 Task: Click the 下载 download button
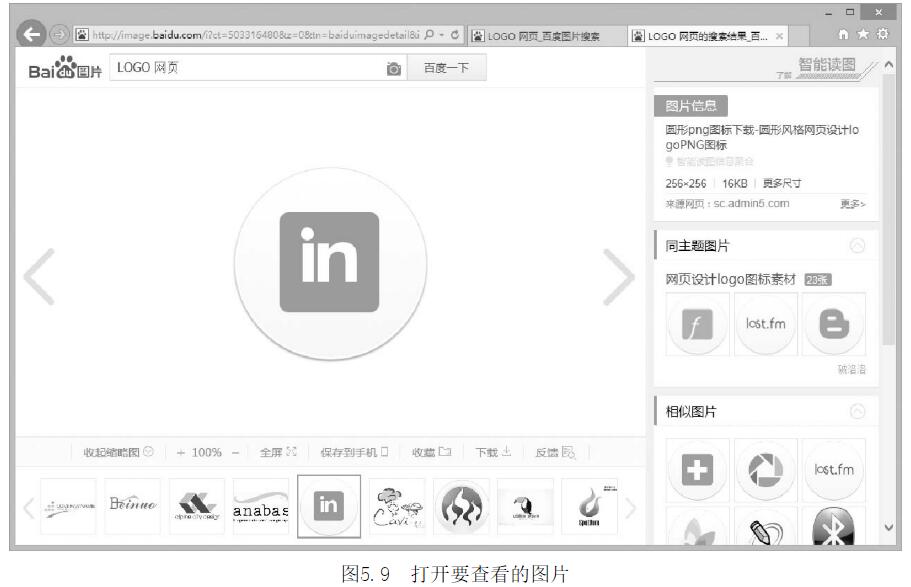coord(492,452)
